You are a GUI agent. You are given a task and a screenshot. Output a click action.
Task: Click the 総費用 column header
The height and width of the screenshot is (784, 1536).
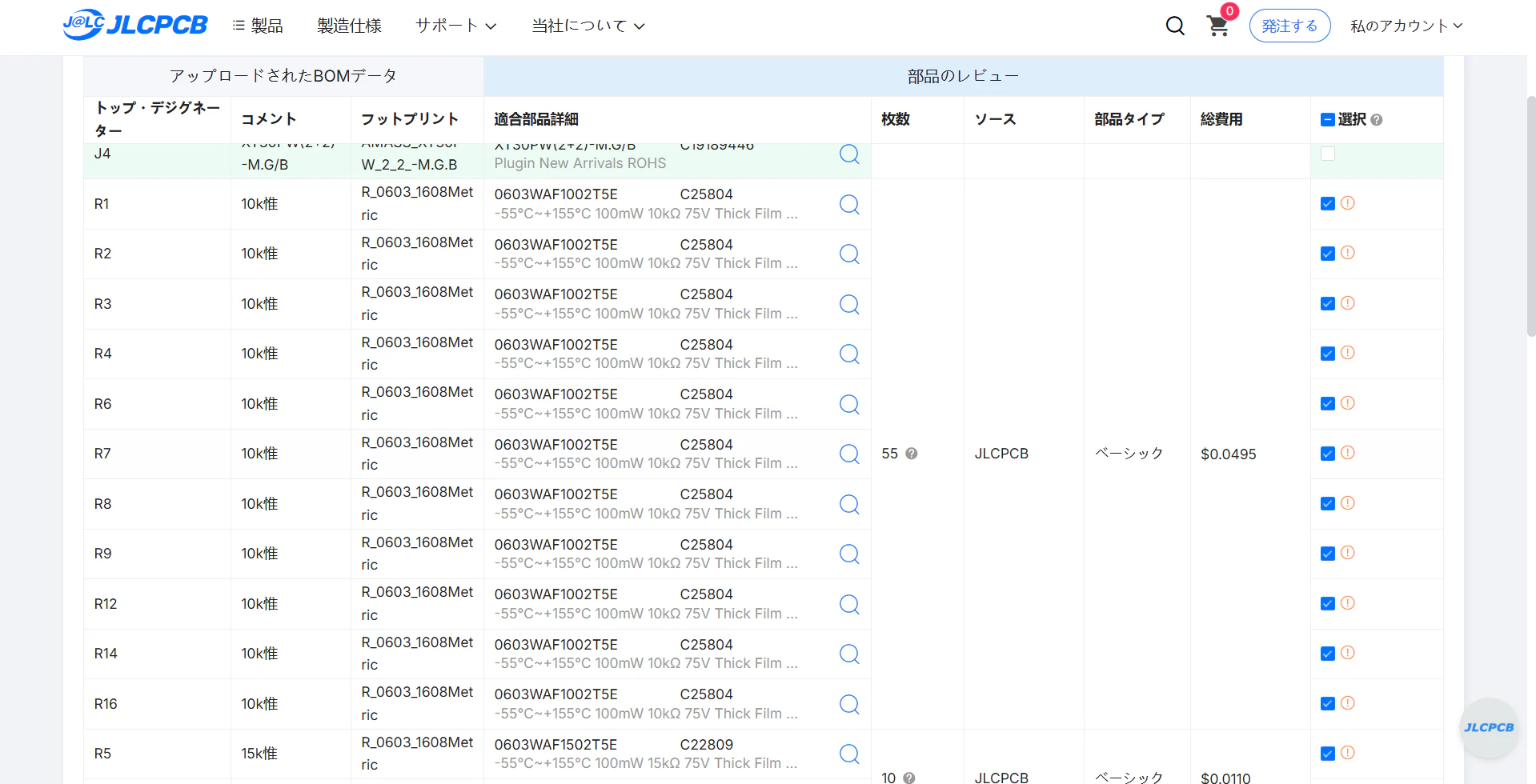coord(1221,120)
